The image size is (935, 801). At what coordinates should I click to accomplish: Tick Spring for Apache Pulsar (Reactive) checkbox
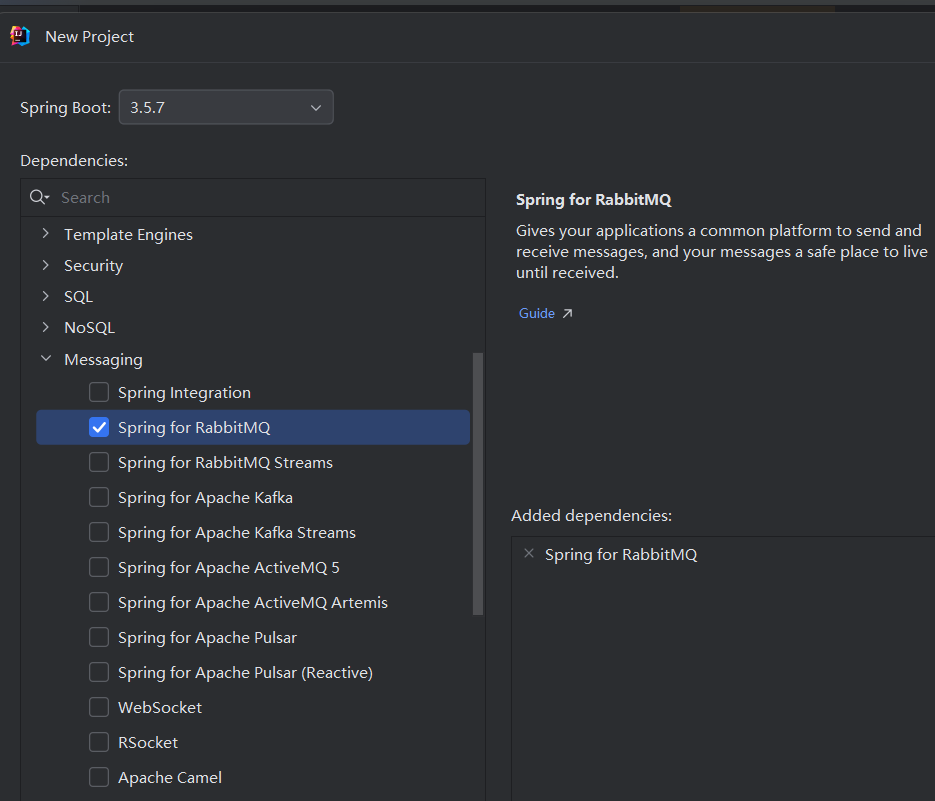pyautogui.click(x=99, y=672)
